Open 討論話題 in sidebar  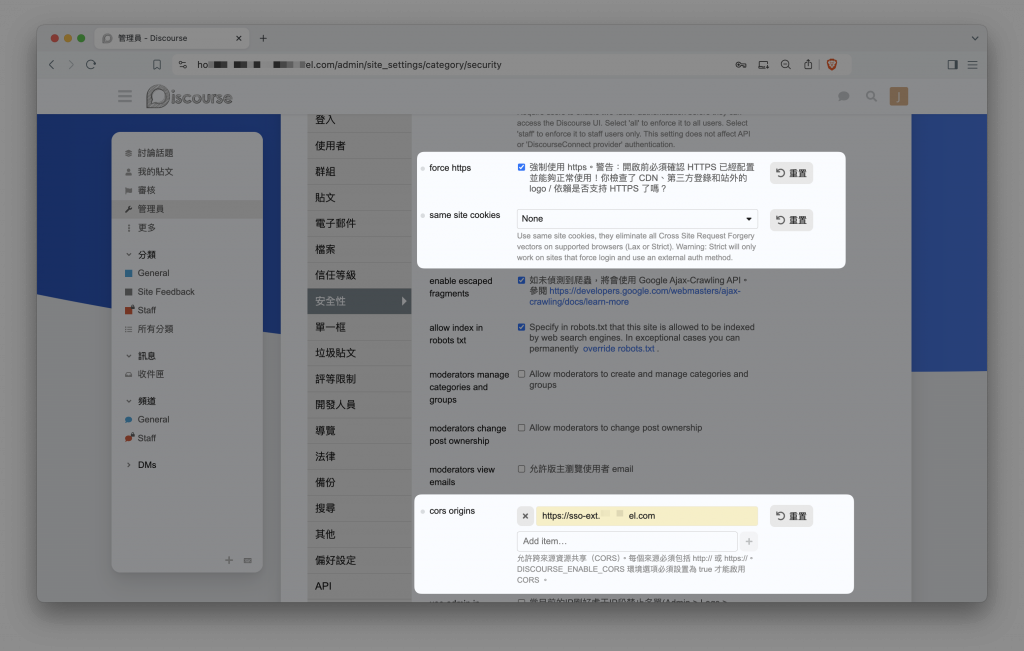[x=155, y=153]
